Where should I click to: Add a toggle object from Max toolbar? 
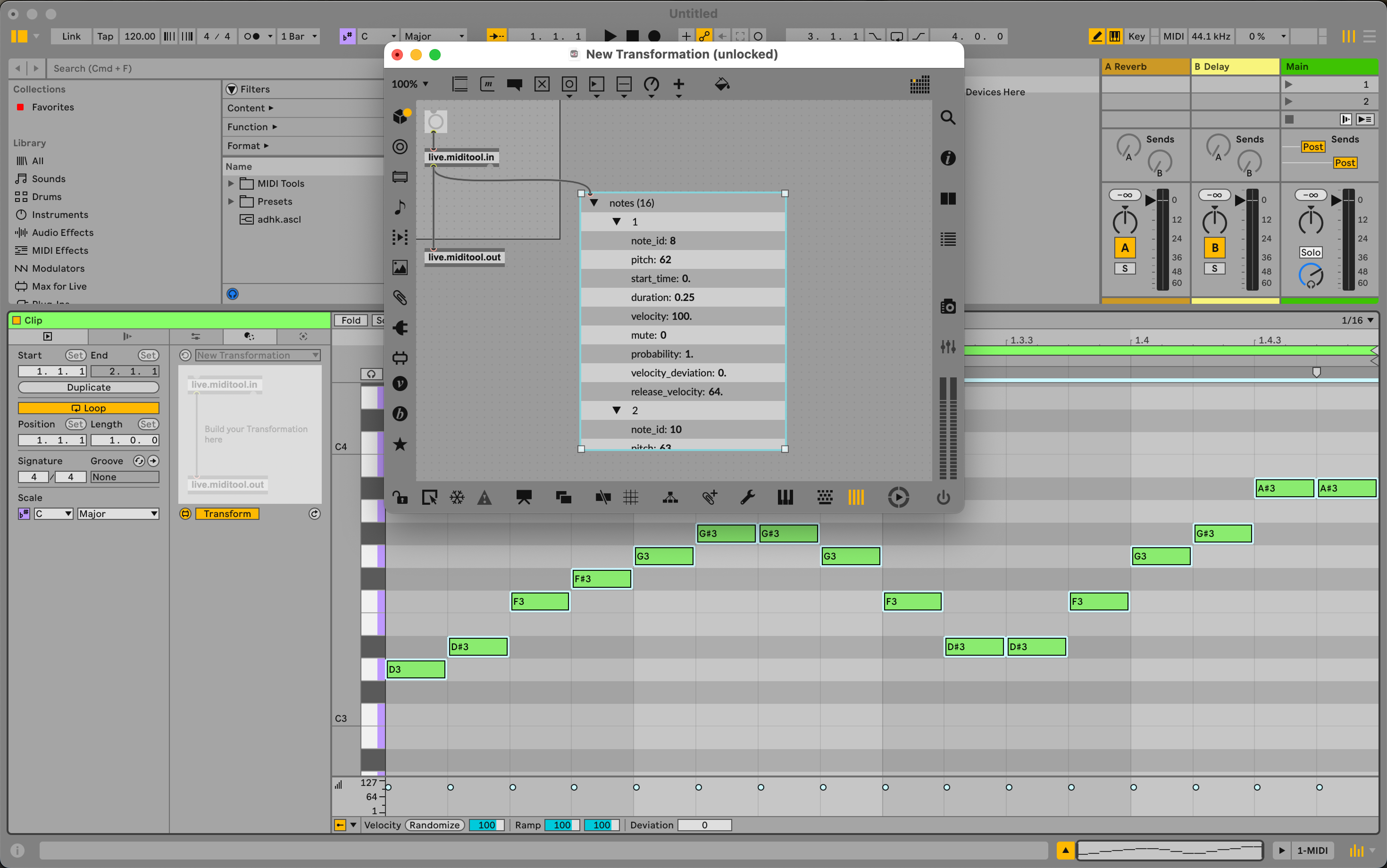[541, 84]
